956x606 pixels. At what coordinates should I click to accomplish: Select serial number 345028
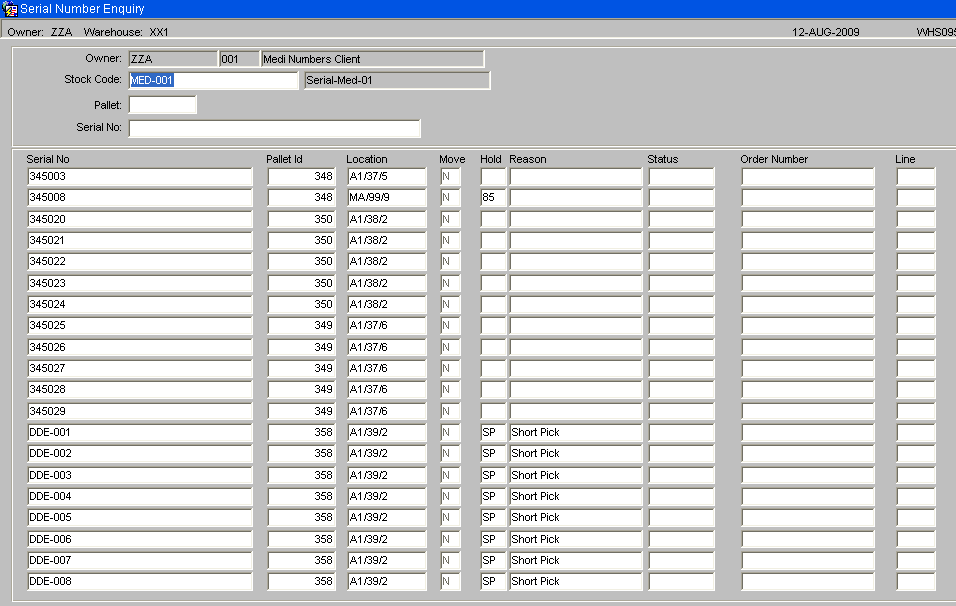click(140, 390)
